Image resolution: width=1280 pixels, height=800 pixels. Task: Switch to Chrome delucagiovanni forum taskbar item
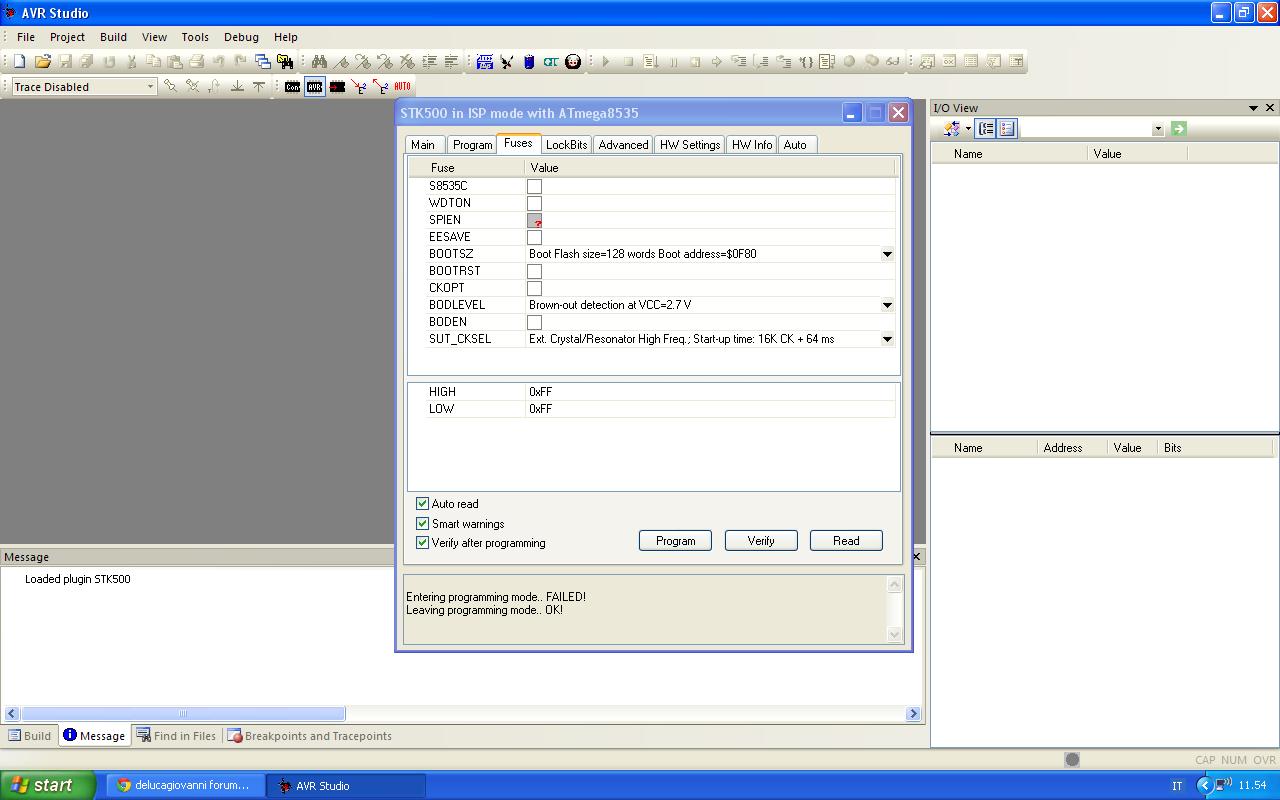(185, 785)
